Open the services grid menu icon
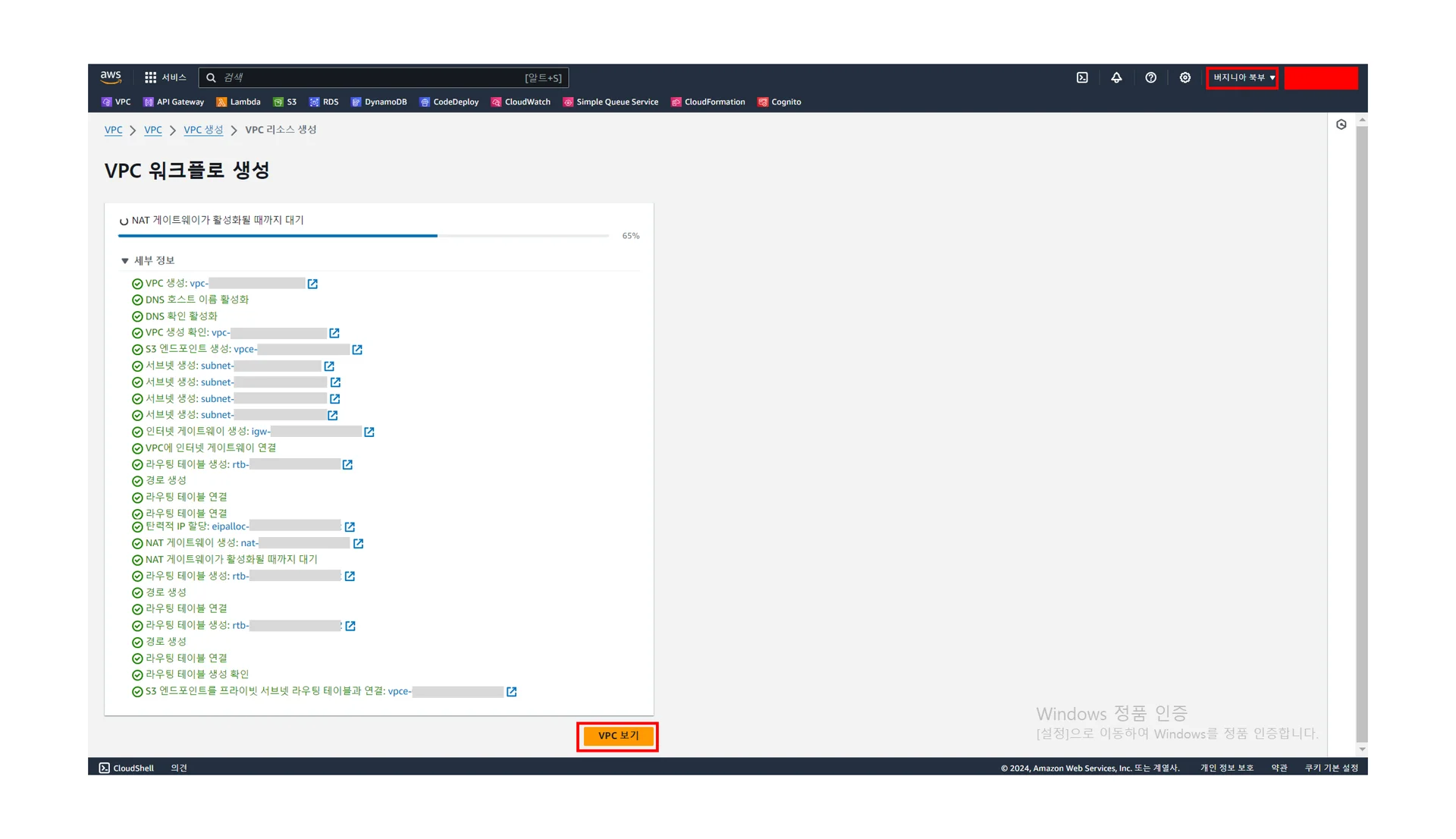 [x=150, y=77]
